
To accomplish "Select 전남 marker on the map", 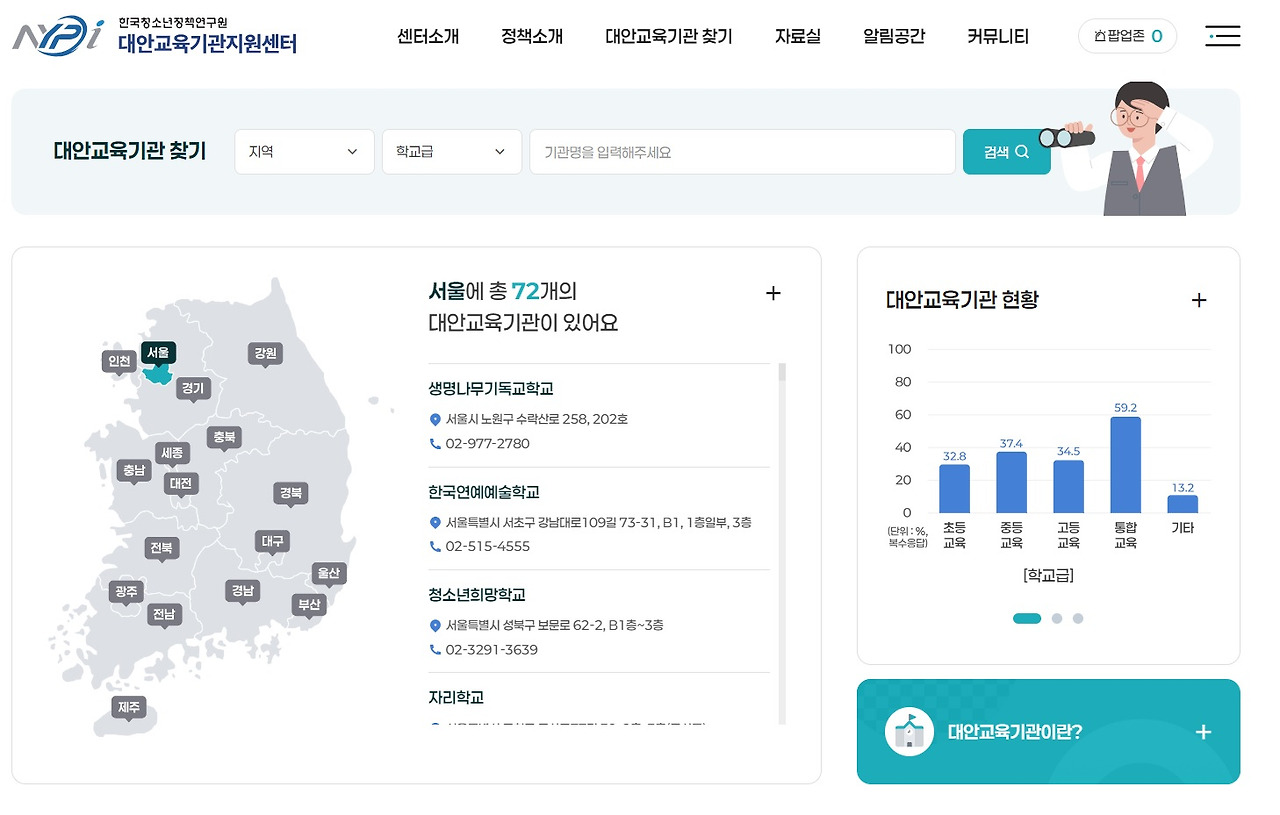I will coord(164,615).
